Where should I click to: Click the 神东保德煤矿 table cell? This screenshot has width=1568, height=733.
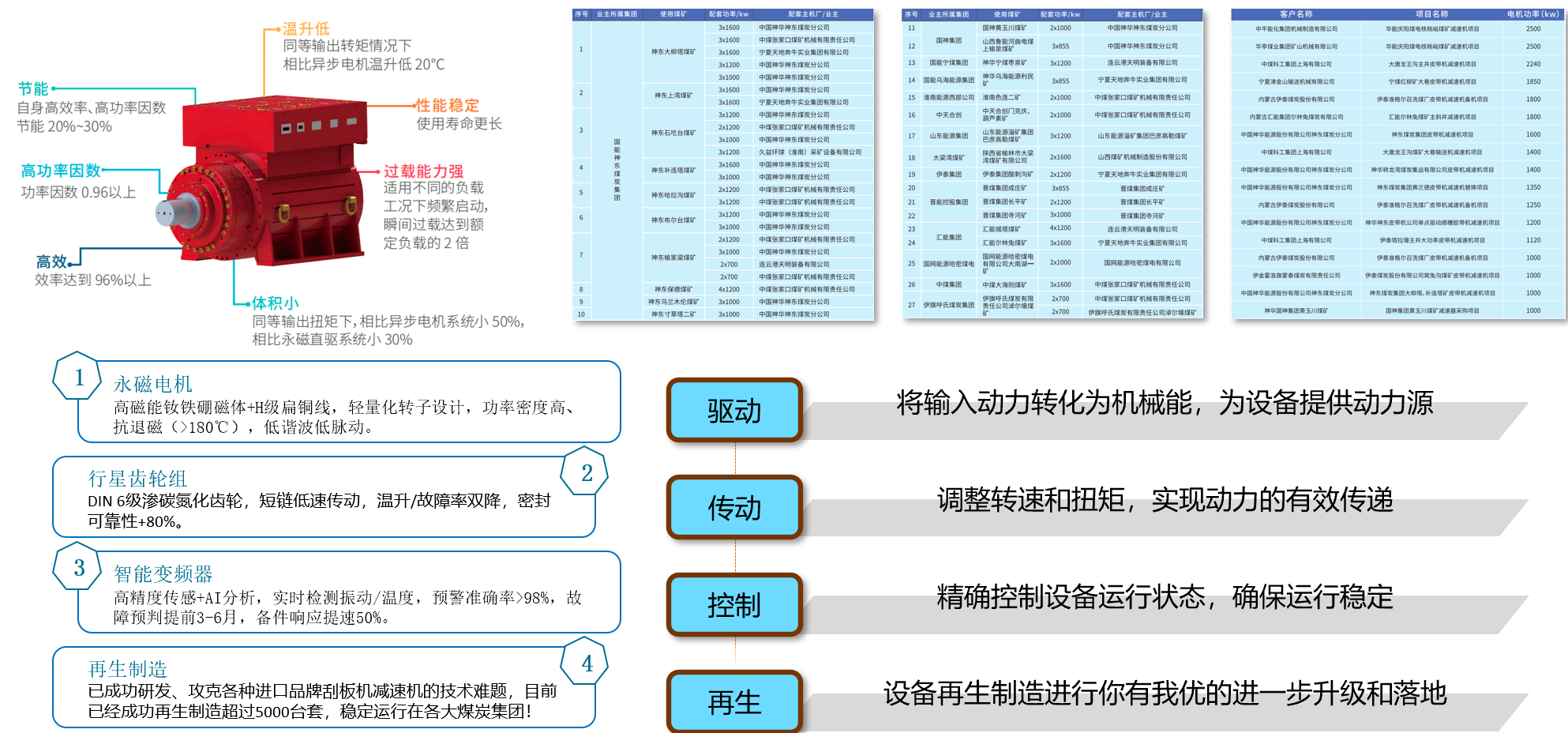(673, 289)
